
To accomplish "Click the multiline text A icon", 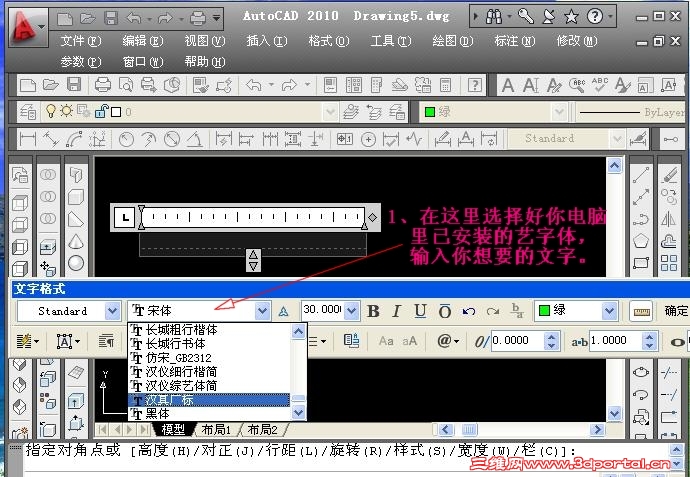I will tap(508, 85).
